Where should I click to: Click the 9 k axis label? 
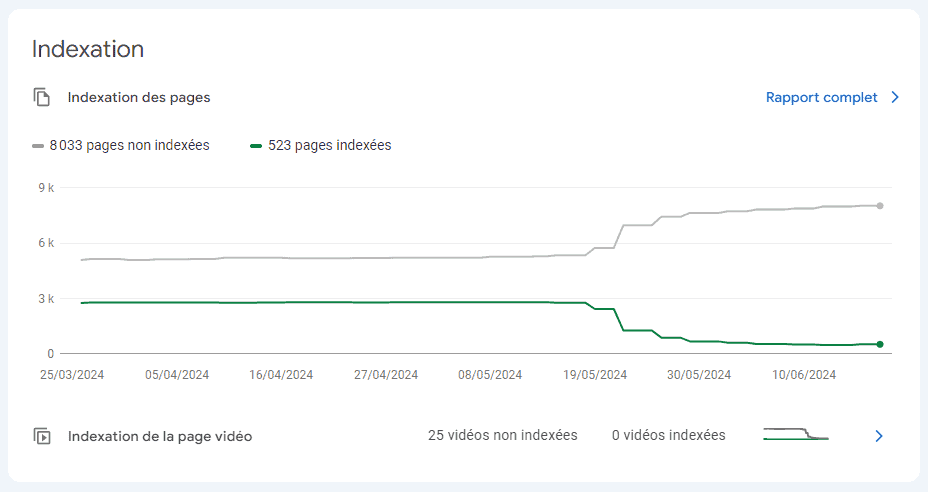coord(45,188)
